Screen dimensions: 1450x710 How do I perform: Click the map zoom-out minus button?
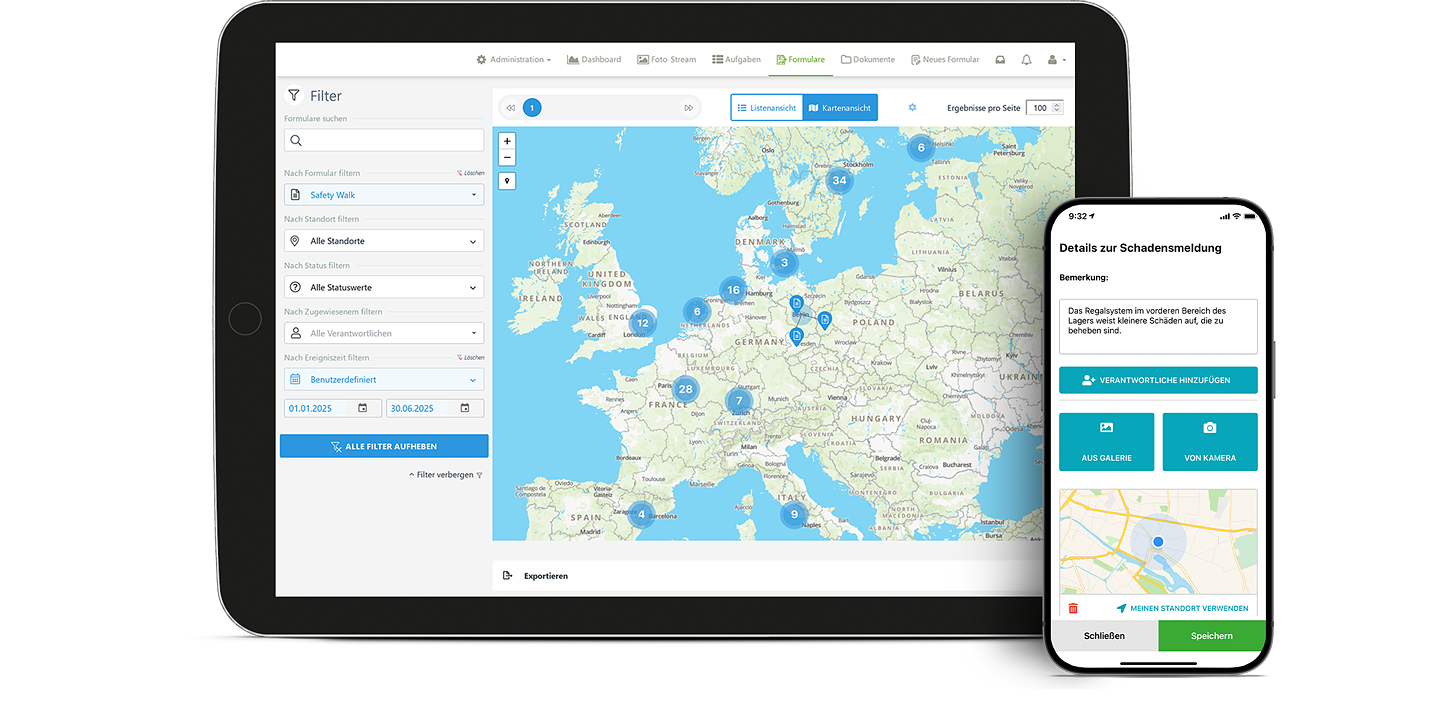click(507, 158)
